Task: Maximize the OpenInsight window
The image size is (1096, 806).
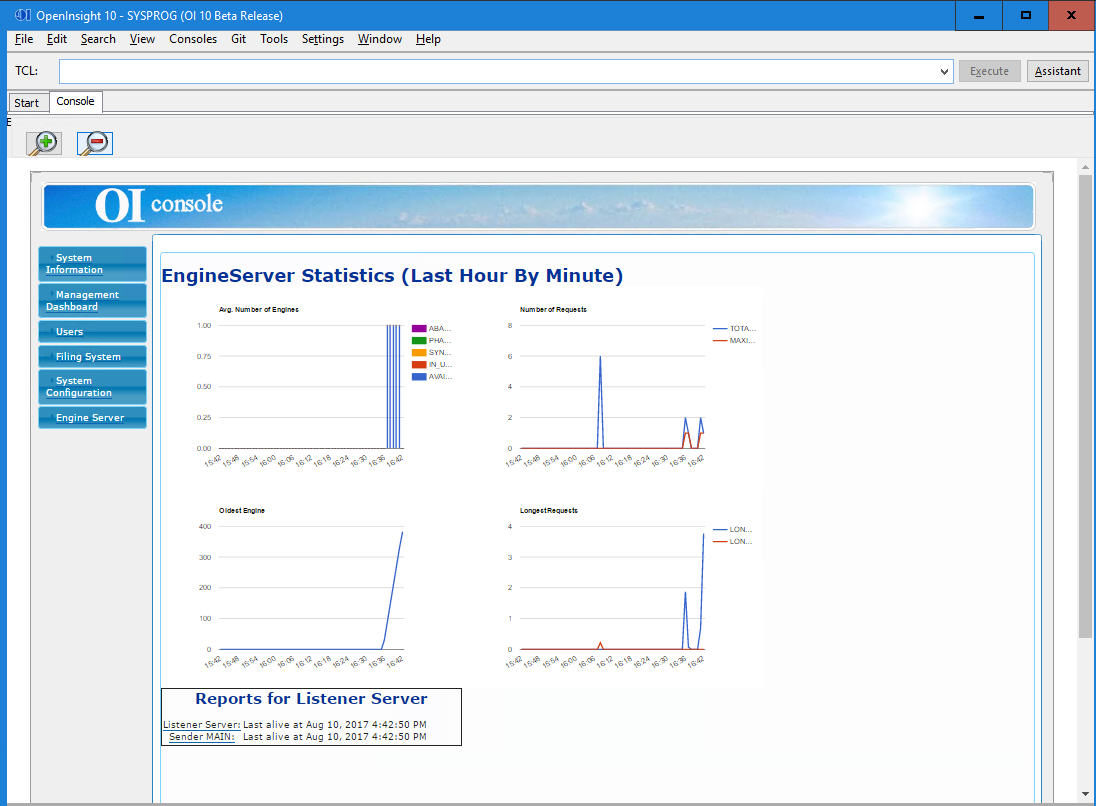Action: click(x=1025, y=15)
